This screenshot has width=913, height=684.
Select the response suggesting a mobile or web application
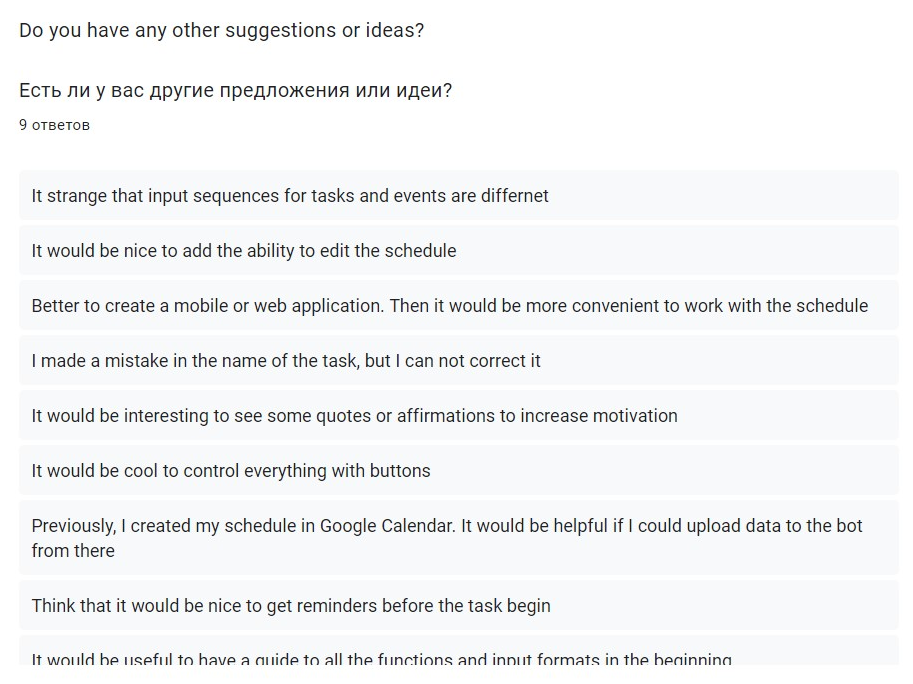point(449,306)
